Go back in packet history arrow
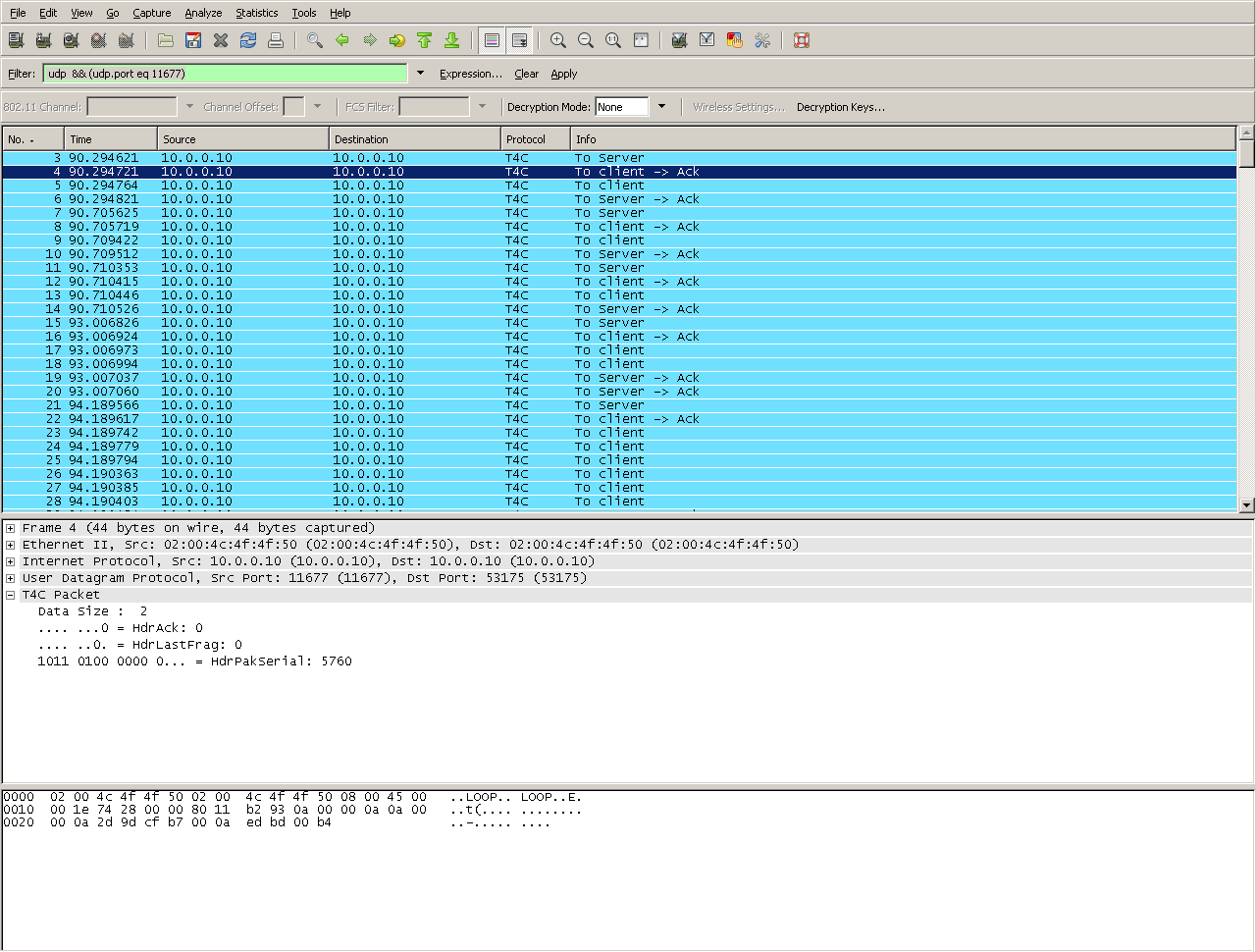Image resolution: width=1256 pixels, height=952 pixels. [x=342, y=40]
